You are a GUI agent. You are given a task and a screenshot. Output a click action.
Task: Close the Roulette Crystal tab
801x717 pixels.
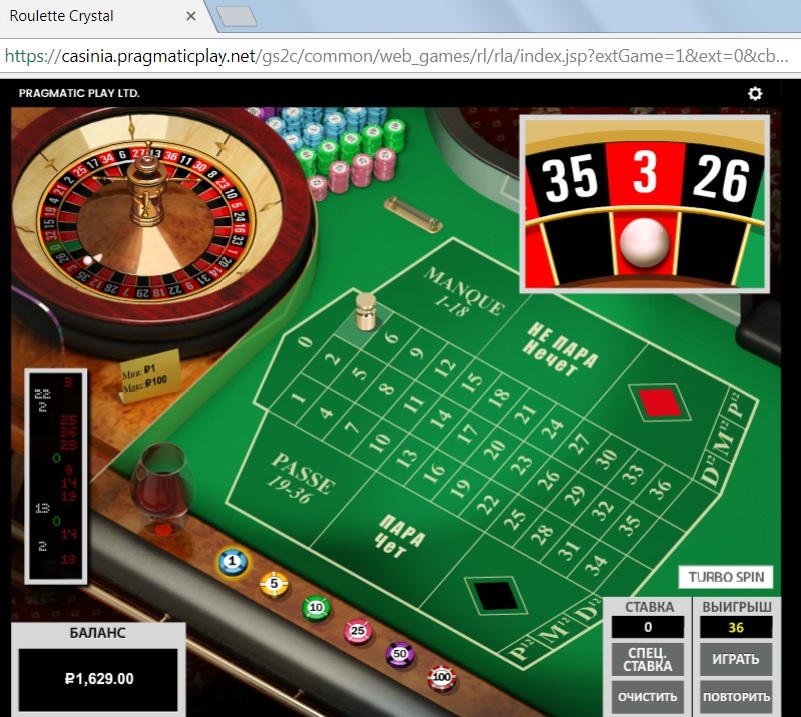pos(191,16)
